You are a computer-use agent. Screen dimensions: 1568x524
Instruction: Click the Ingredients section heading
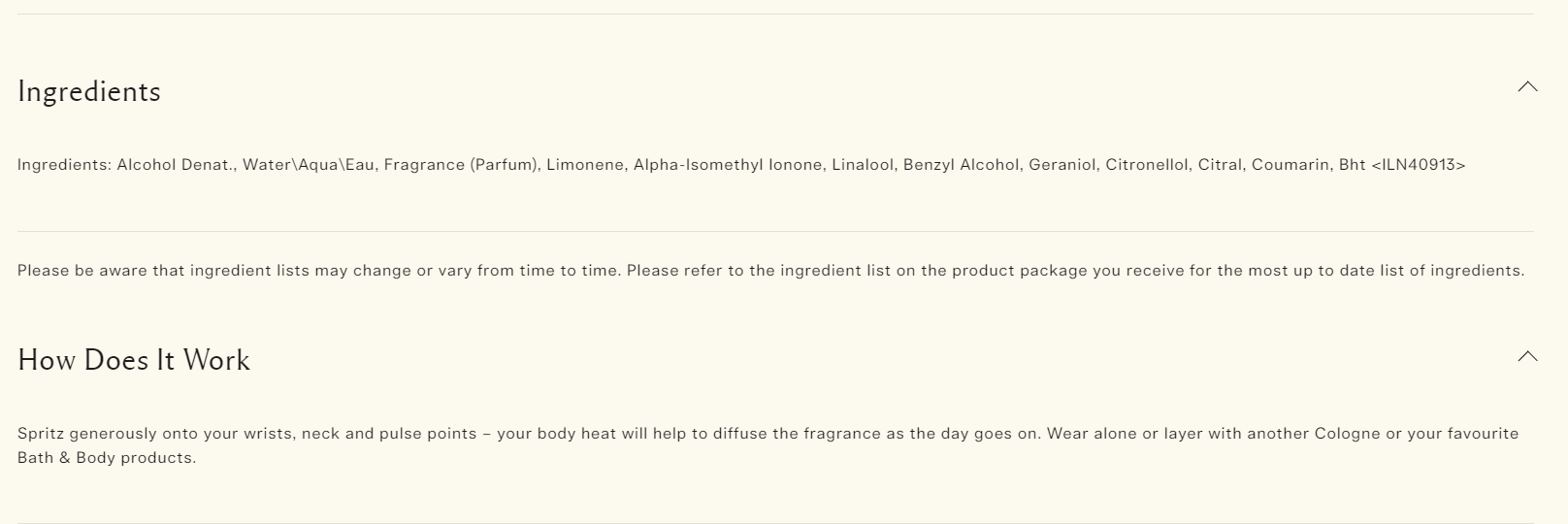(89, 91)
